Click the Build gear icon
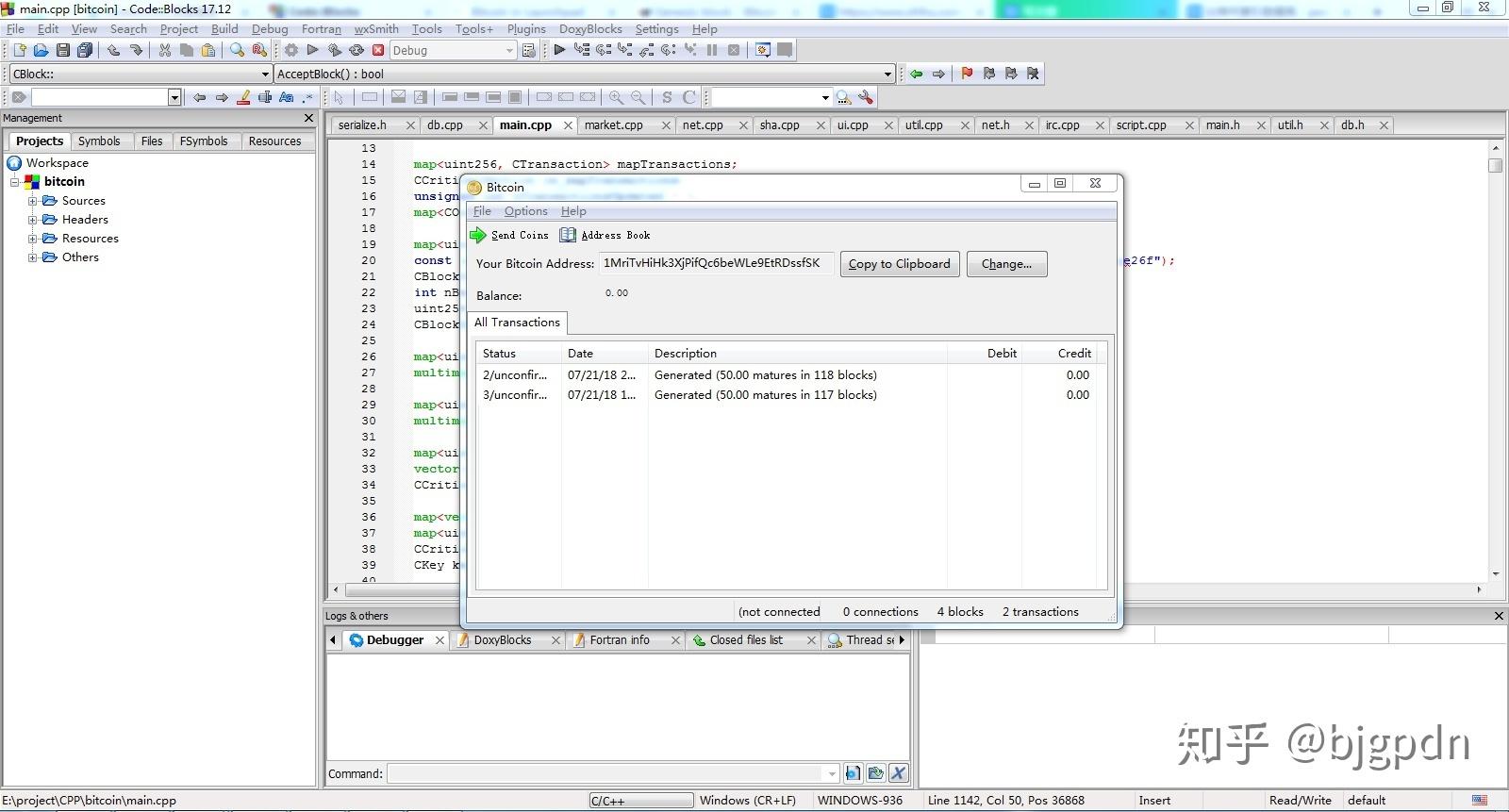 291,50
